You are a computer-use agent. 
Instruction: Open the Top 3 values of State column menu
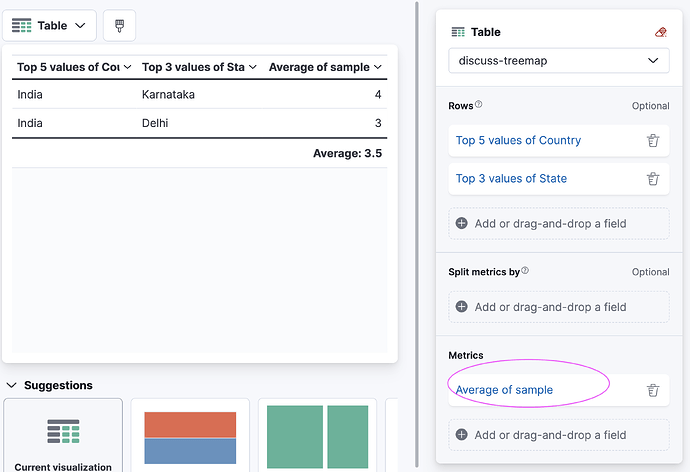[252, 67]
